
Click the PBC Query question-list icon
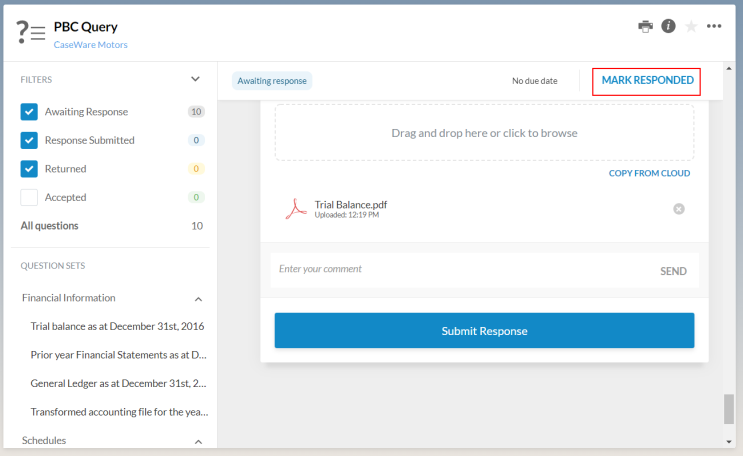point(31,31)
